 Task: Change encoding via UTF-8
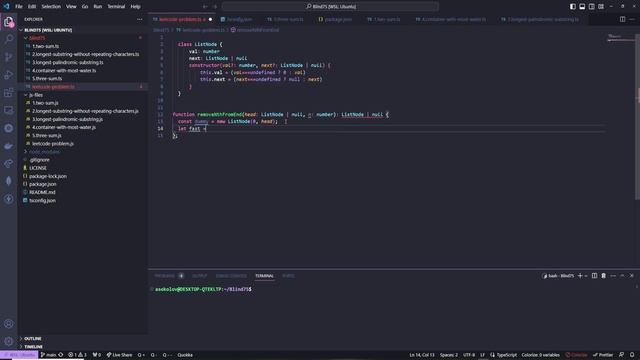[469, 355]
